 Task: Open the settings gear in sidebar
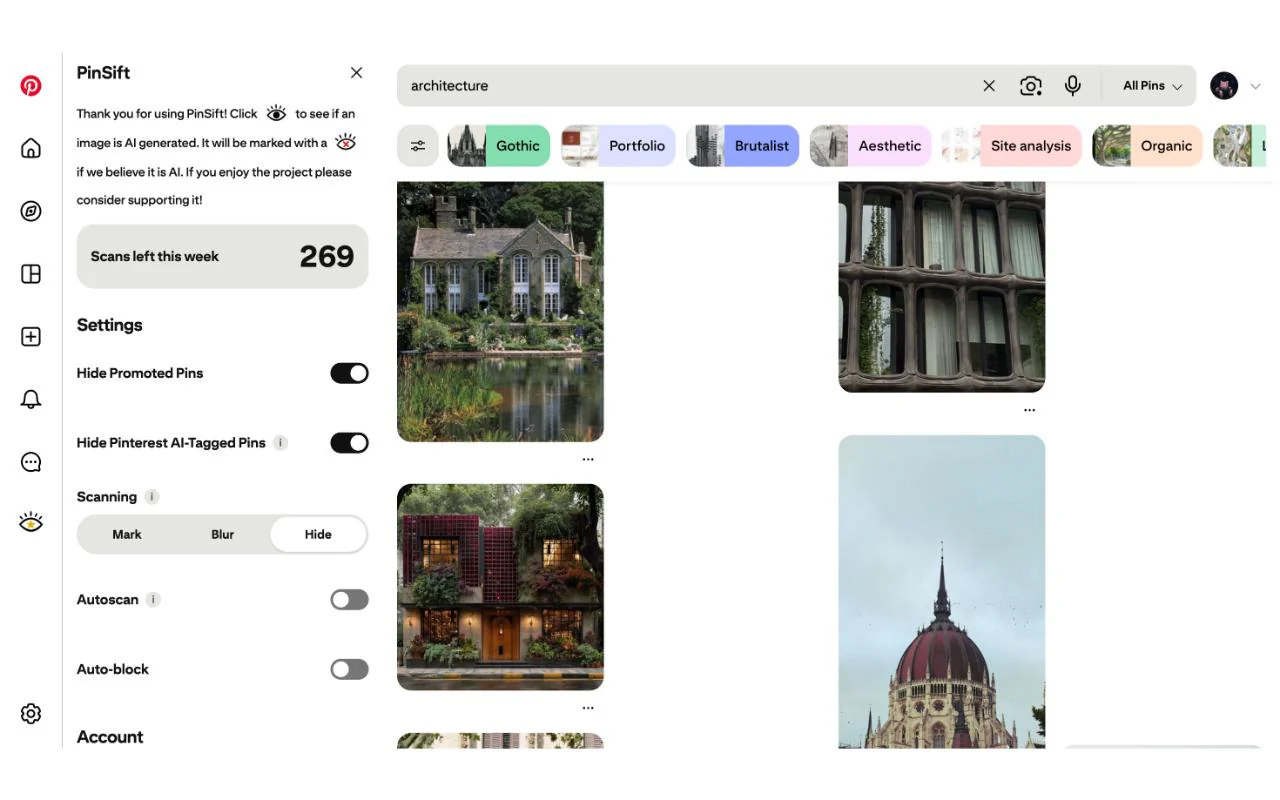click(x=31, y=714)
